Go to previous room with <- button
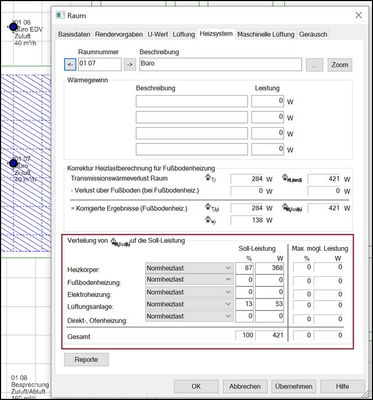 [70, 65]
